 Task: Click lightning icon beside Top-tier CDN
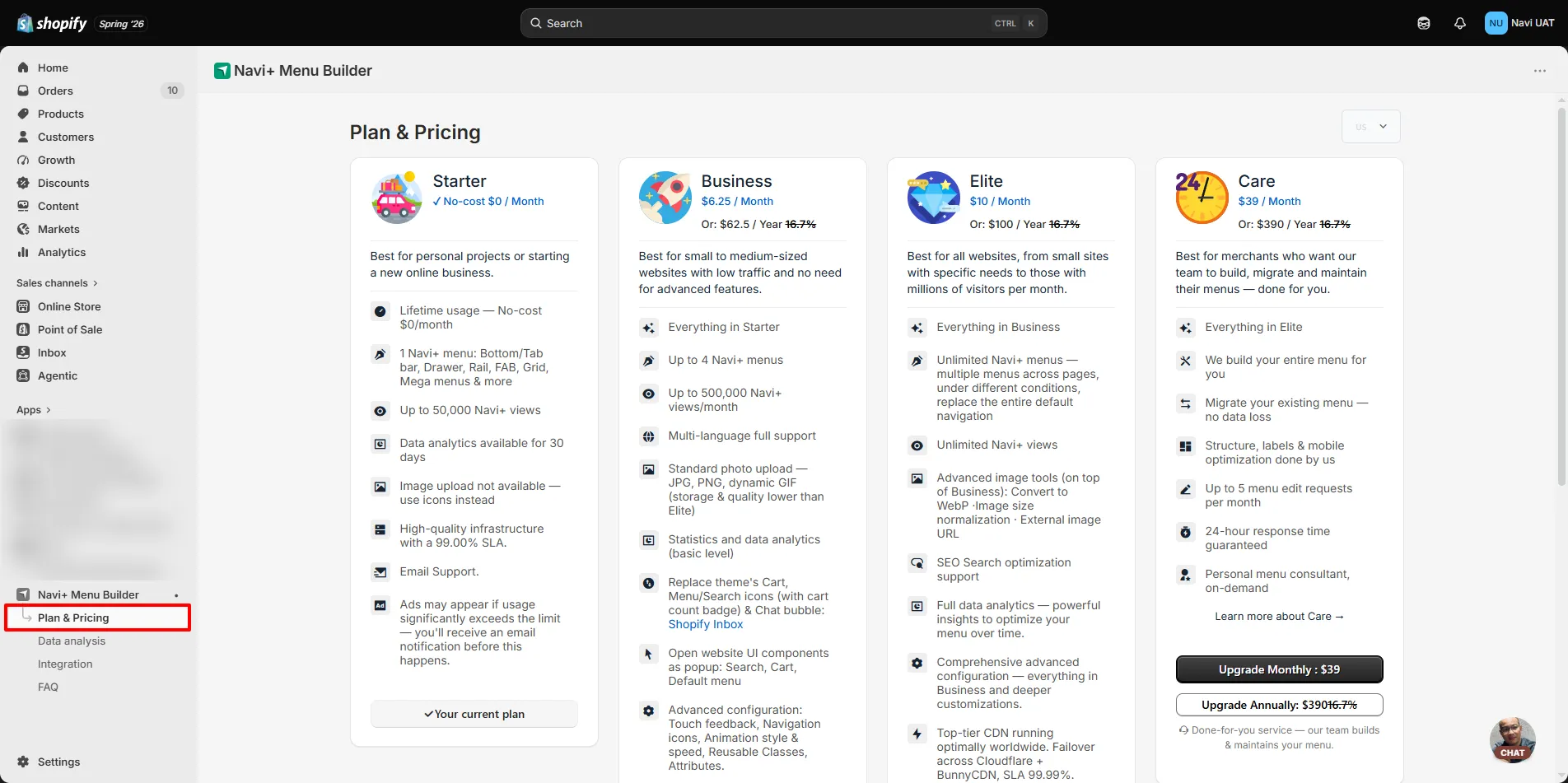917,734
